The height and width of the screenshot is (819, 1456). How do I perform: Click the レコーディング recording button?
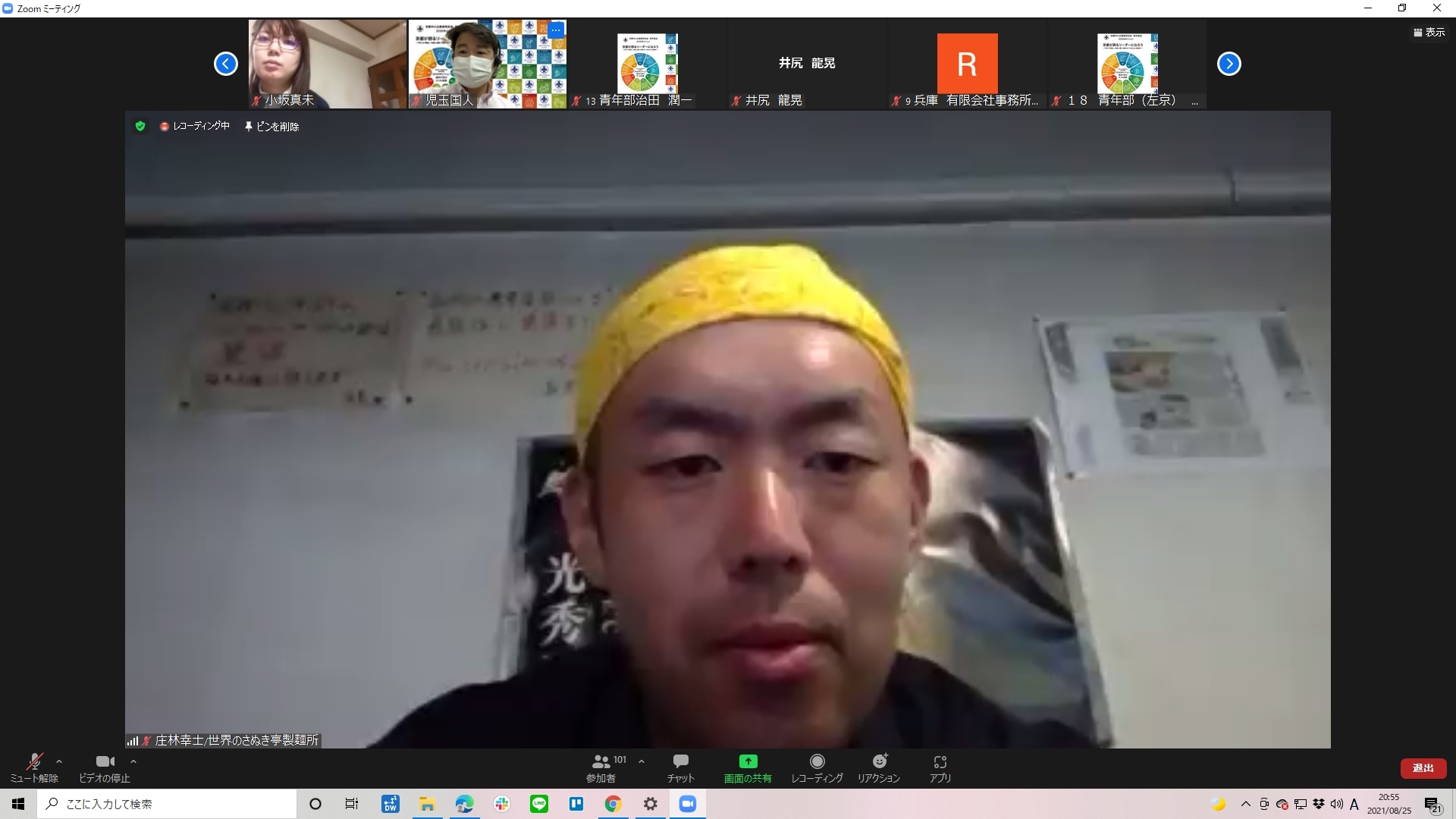coord(817,767)
